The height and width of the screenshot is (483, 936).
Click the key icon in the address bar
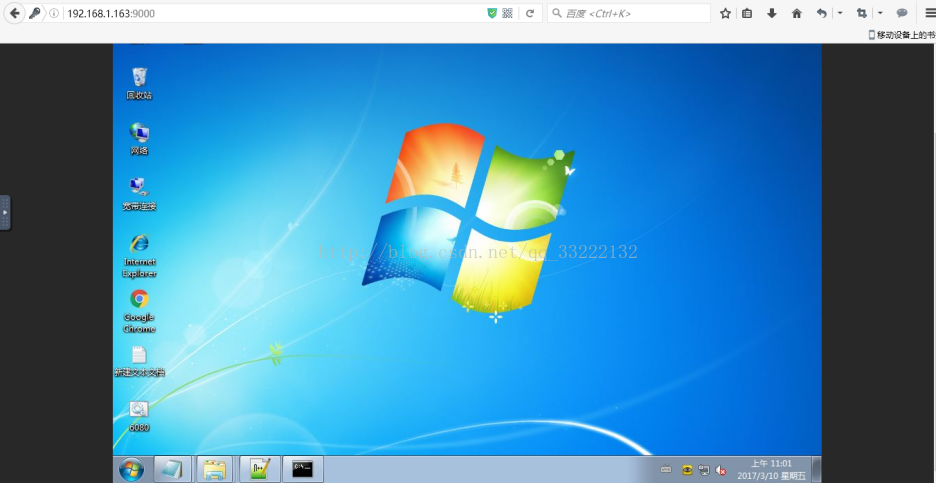click(35, 13)
